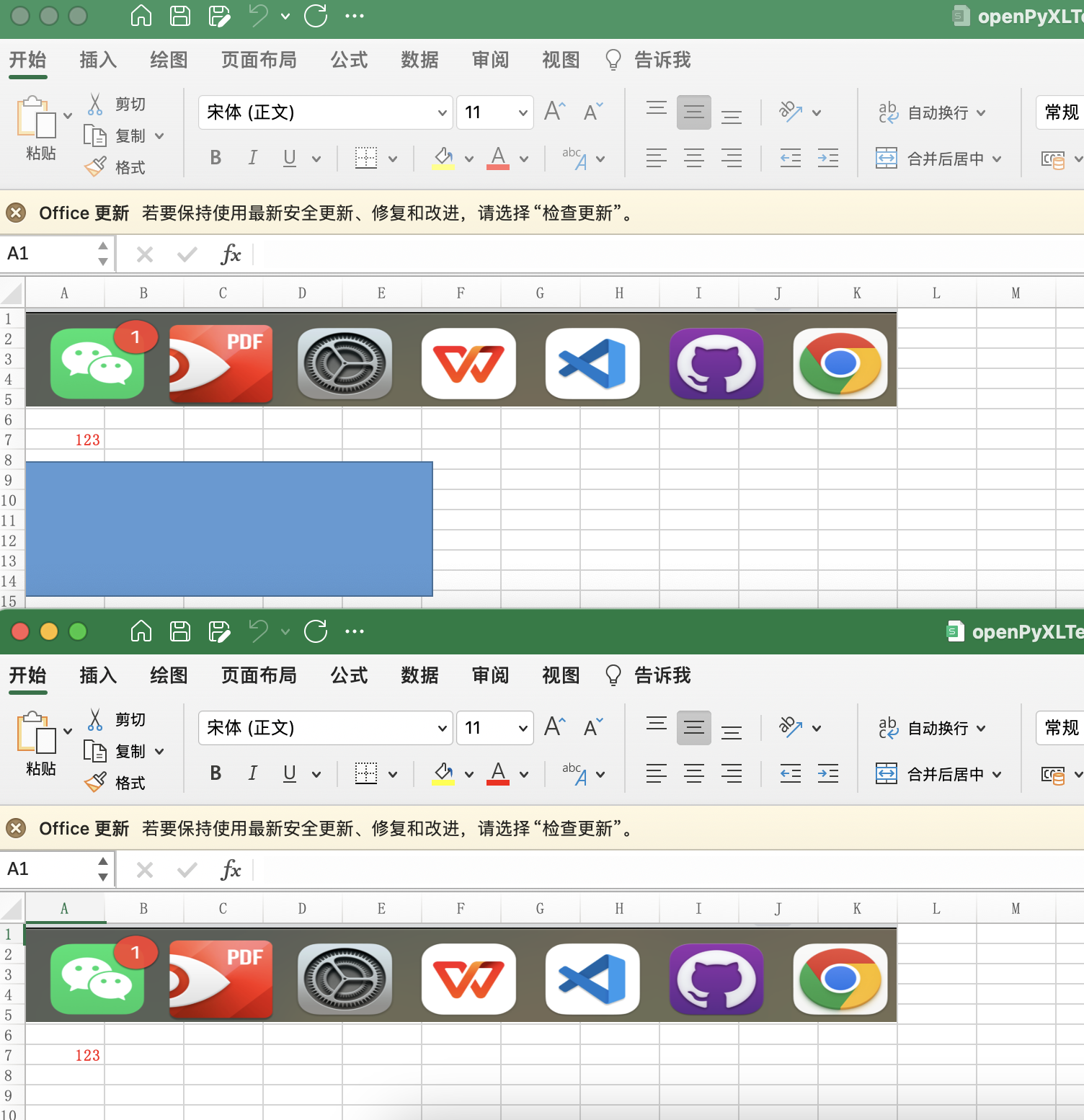This screenshot has width=1084, height=1120.
Task: Select the blue rectangle shape in the upper spreadsheet
Action: (229, 529)
